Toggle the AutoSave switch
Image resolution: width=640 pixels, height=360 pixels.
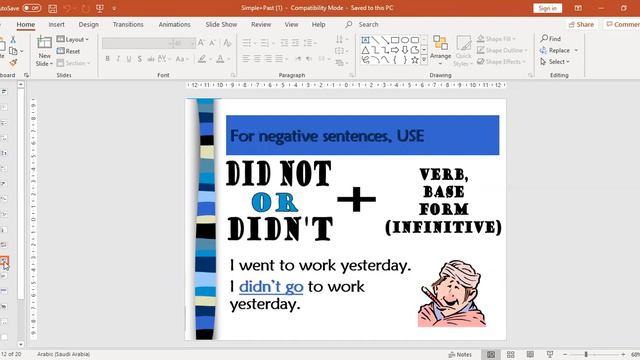32,8
